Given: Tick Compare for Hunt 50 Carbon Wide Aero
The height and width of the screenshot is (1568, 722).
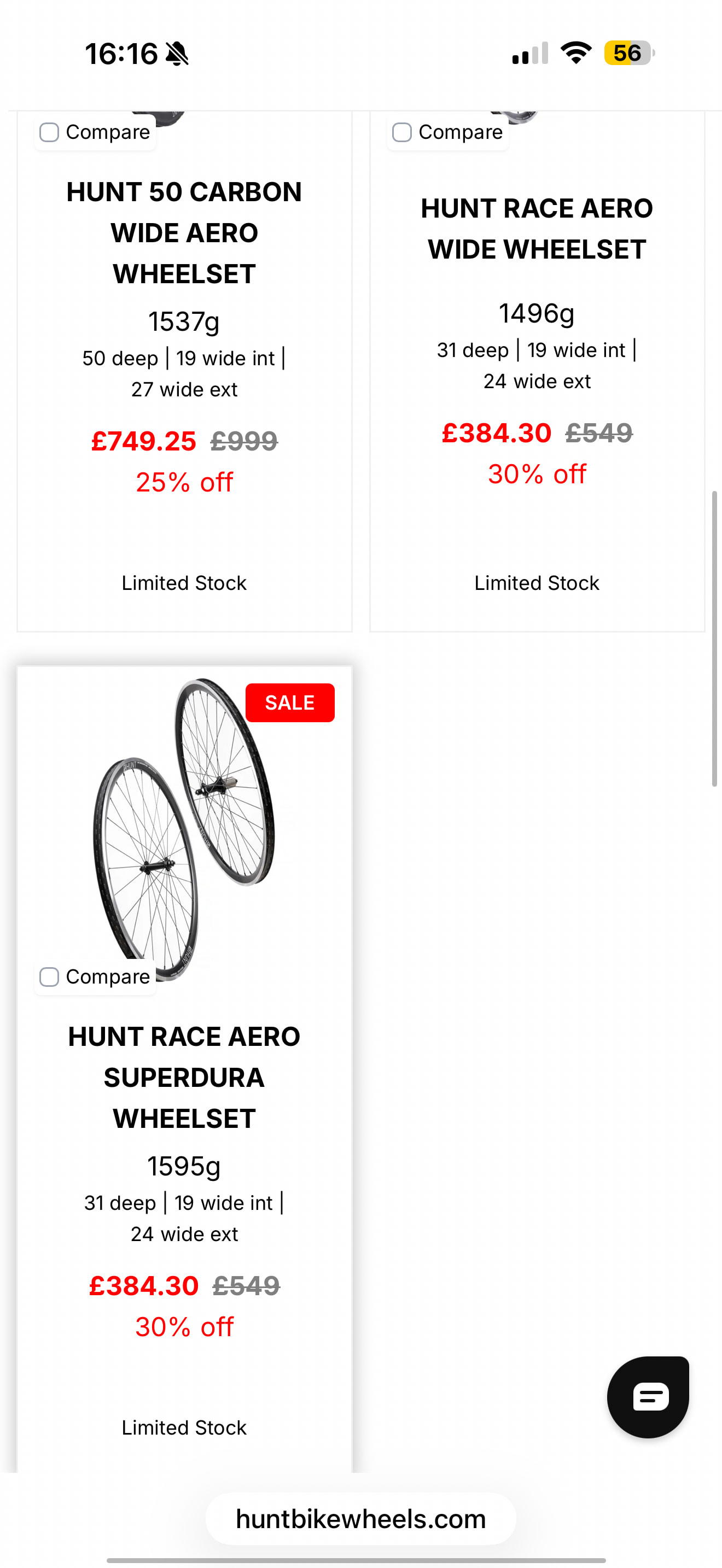Looking at the screenshot, I should pos(49,132).
